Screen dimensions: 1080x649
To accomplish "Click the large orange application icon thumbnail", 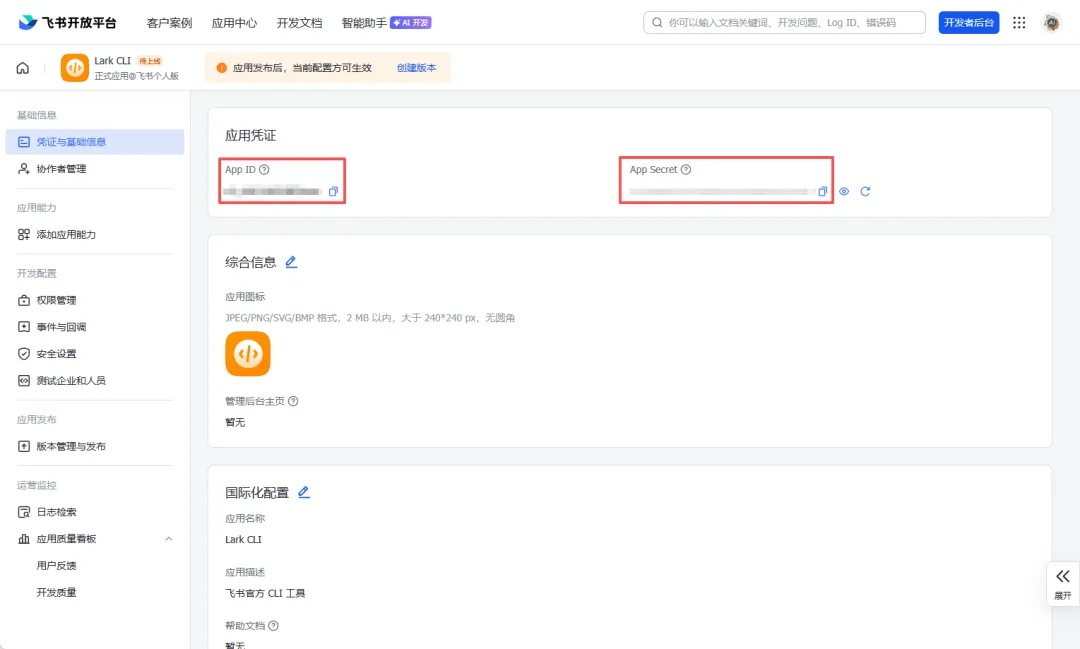I will click(248, 353).
